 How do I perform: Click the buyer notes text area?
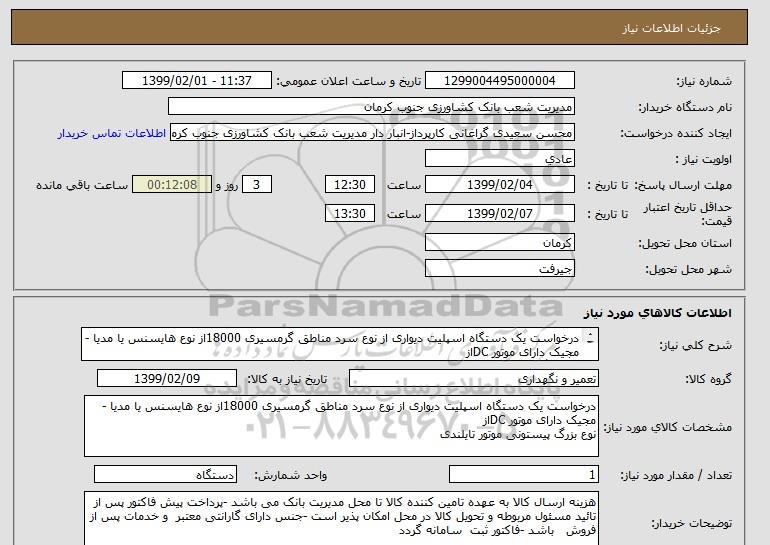tap(341, 518)
